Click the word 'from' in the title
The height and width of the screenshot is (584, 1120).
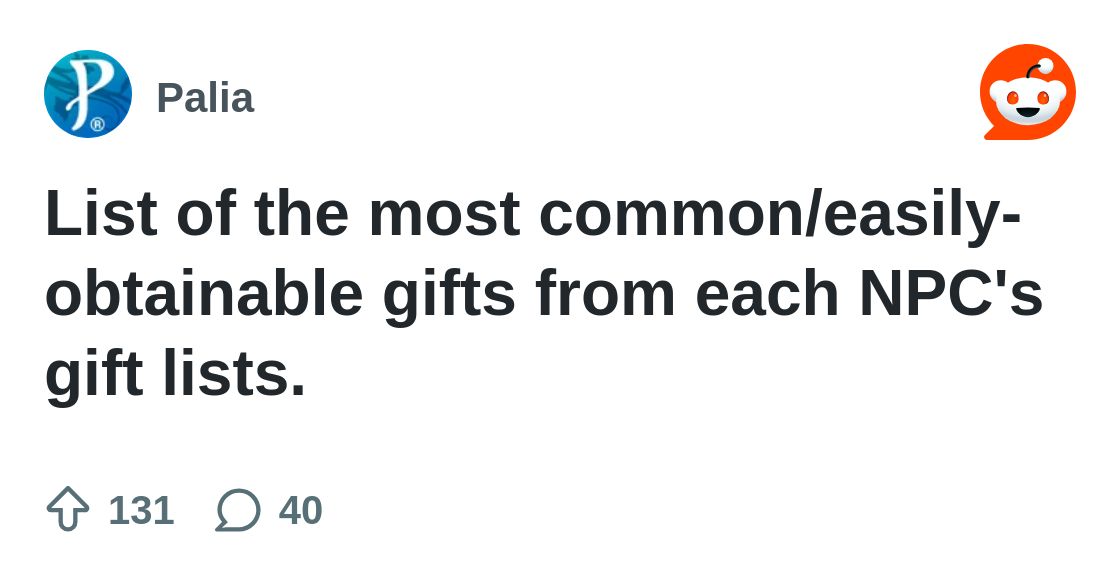[604, 293]
